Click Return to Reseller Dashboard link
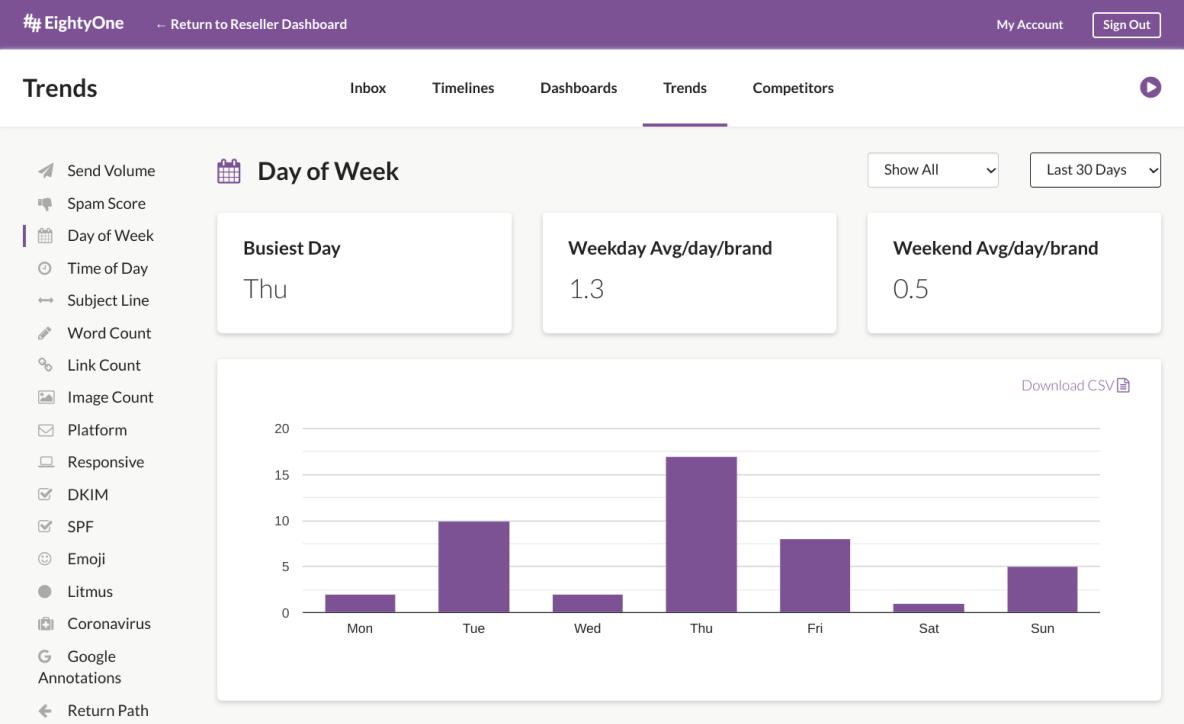1184x724 pixels. click(x=251, y=24)
